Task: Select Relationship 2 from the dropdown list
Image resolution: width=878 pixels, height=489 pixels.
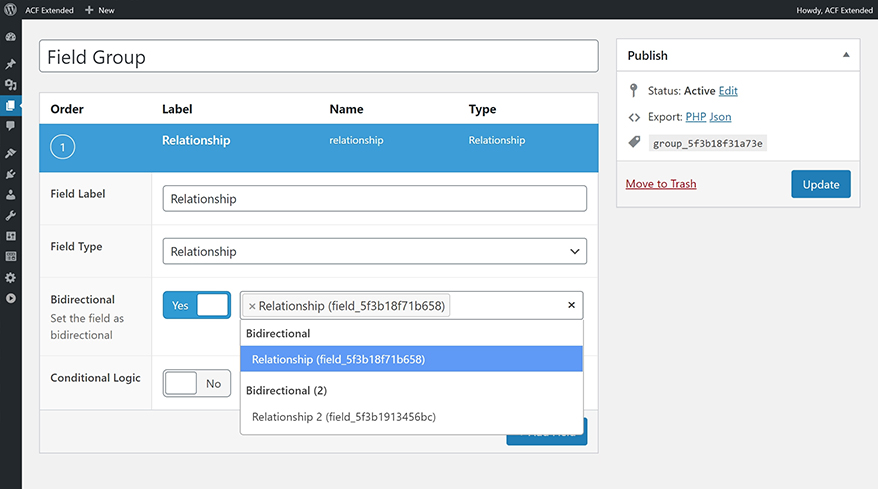Action: pos(344,417)
